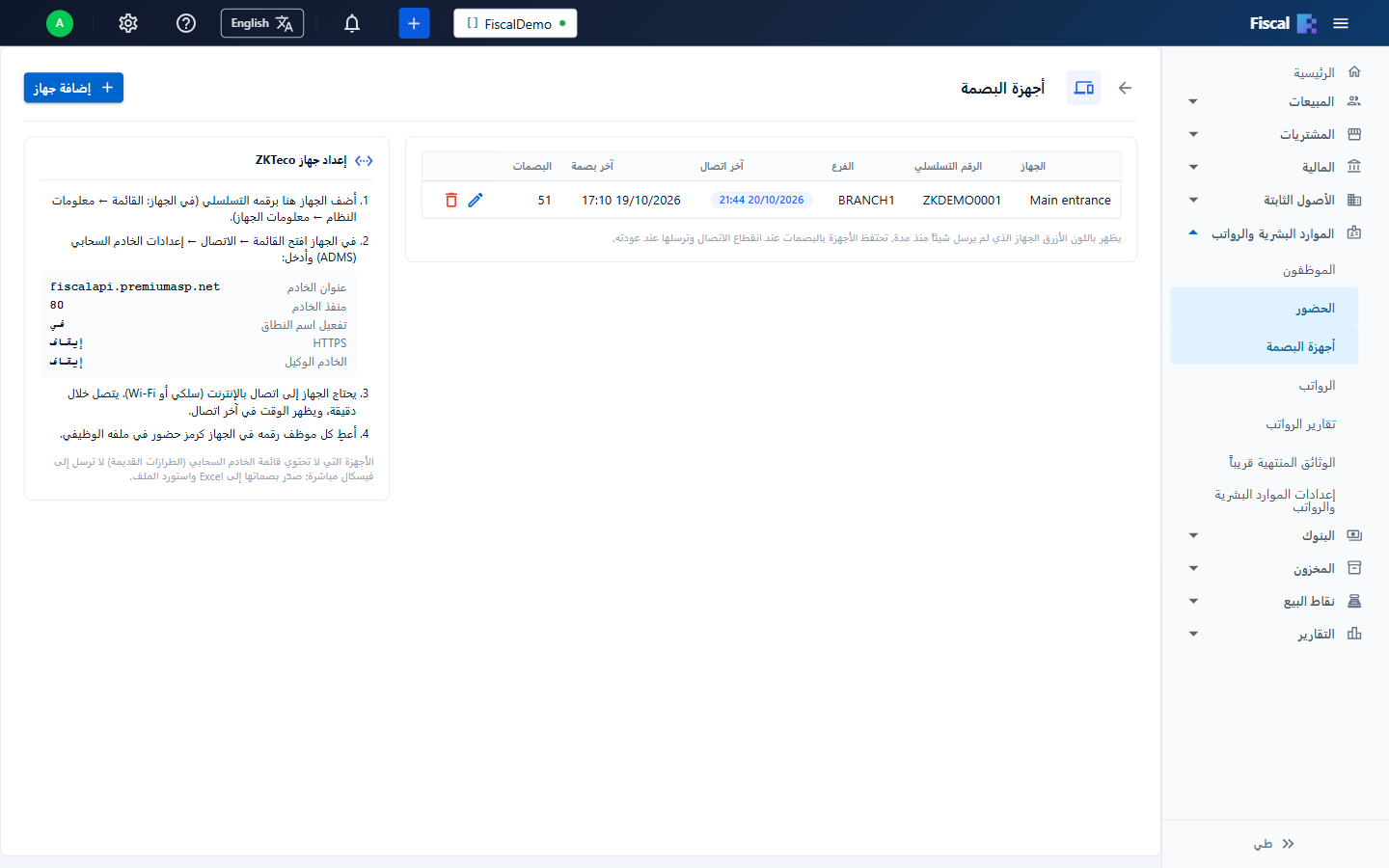Image resolution: width=1389 pixels, height=868 pixels.
Task: Expand the الأصول الثابتة menu arrow
Action: click(1193, 200)
